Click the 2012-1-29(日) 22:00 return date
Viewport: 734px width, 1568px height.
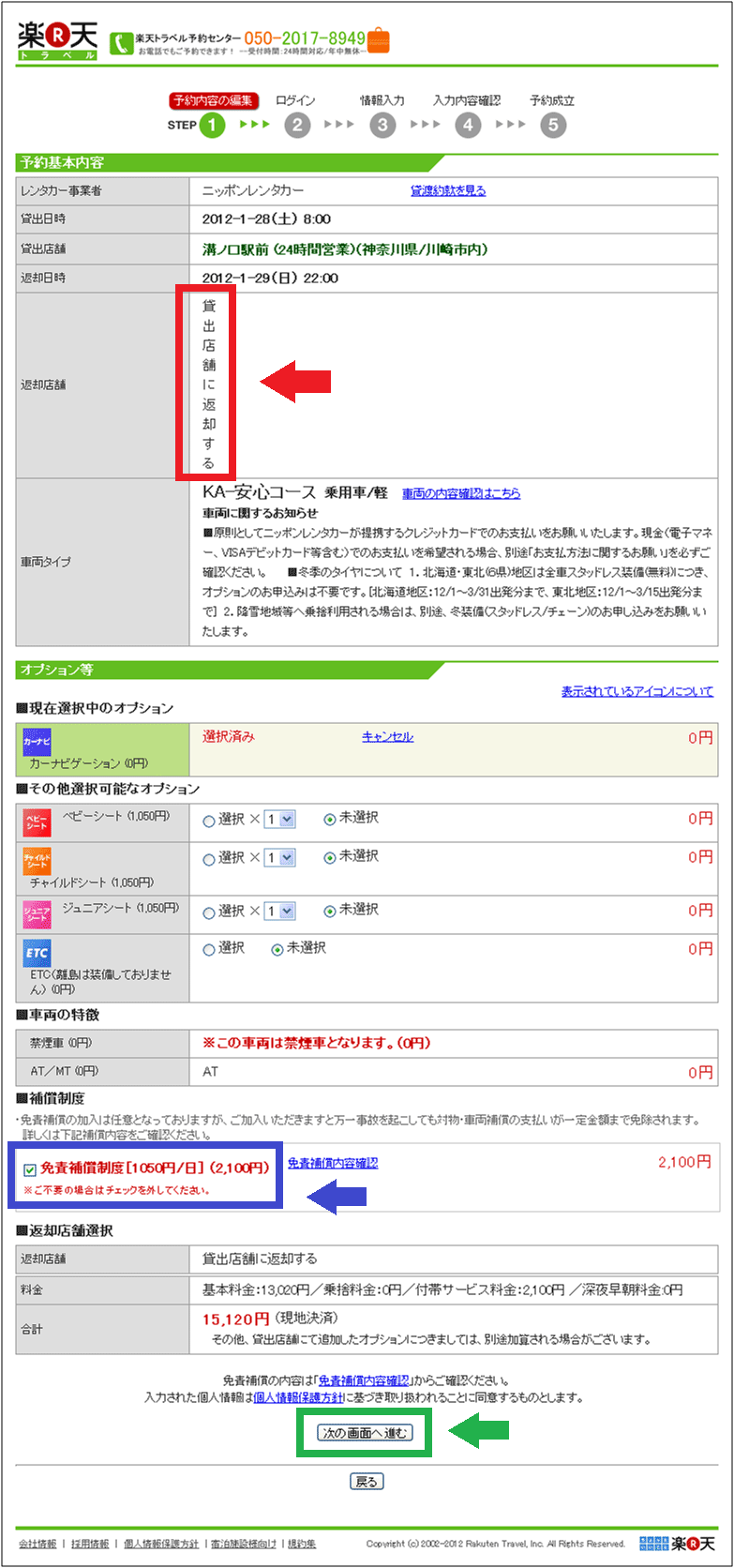[x=271, y=278]
